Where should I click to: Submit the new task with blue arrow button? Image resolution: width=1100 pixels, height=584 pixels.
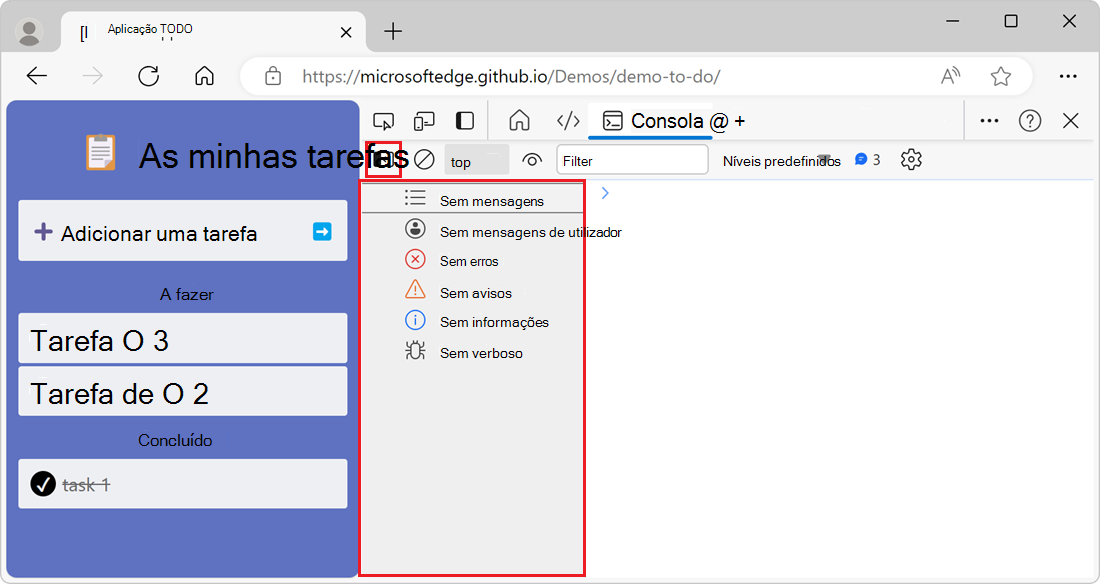click(322, 232)
